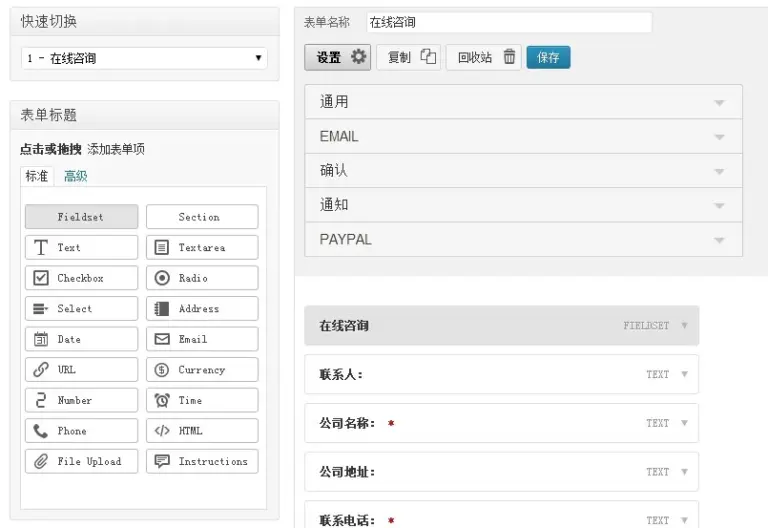Screen dimensions: 768x528
Task: Click the Text button label
Action: [69, 247]
